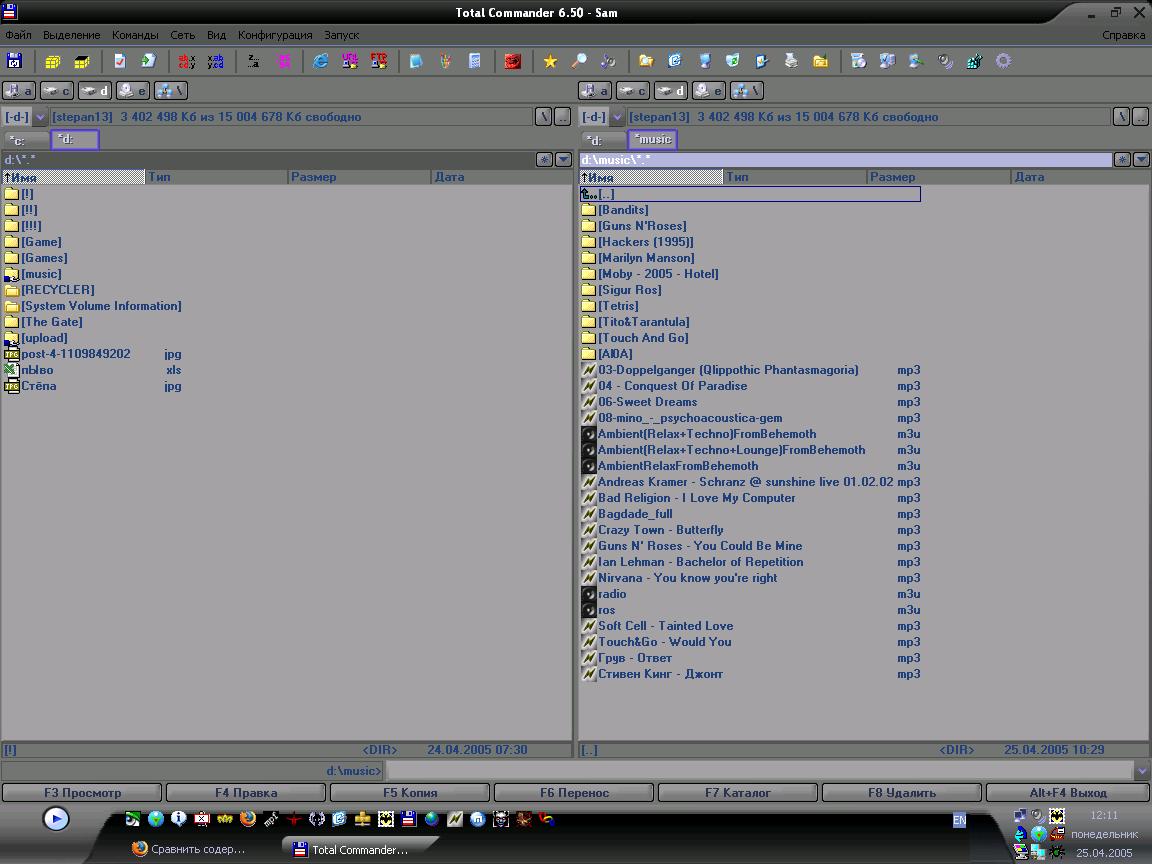This screenshot has width=1152, height=864.
Task: Click the F8 Удалить button
Action: pyautogui.click(x=901, y=793)
